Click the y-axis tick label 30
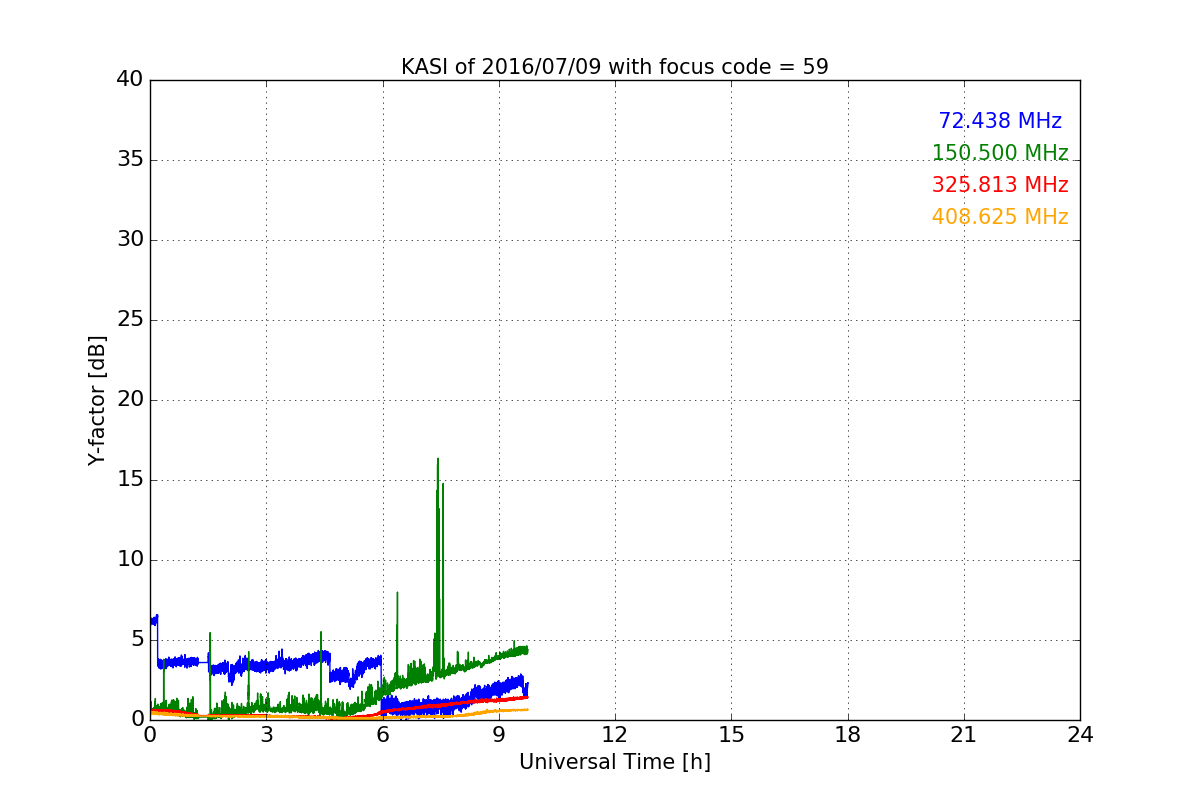The width and height of the screenshot is (1200, 800). [130, 240]
